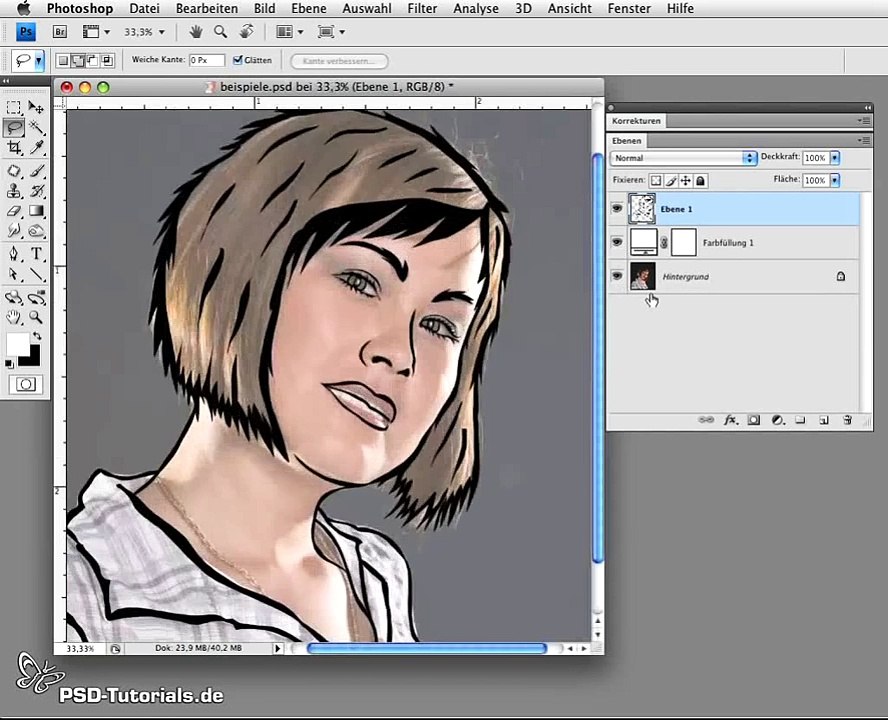
Task: Enable lock image pixels
Action: point(671,181)
